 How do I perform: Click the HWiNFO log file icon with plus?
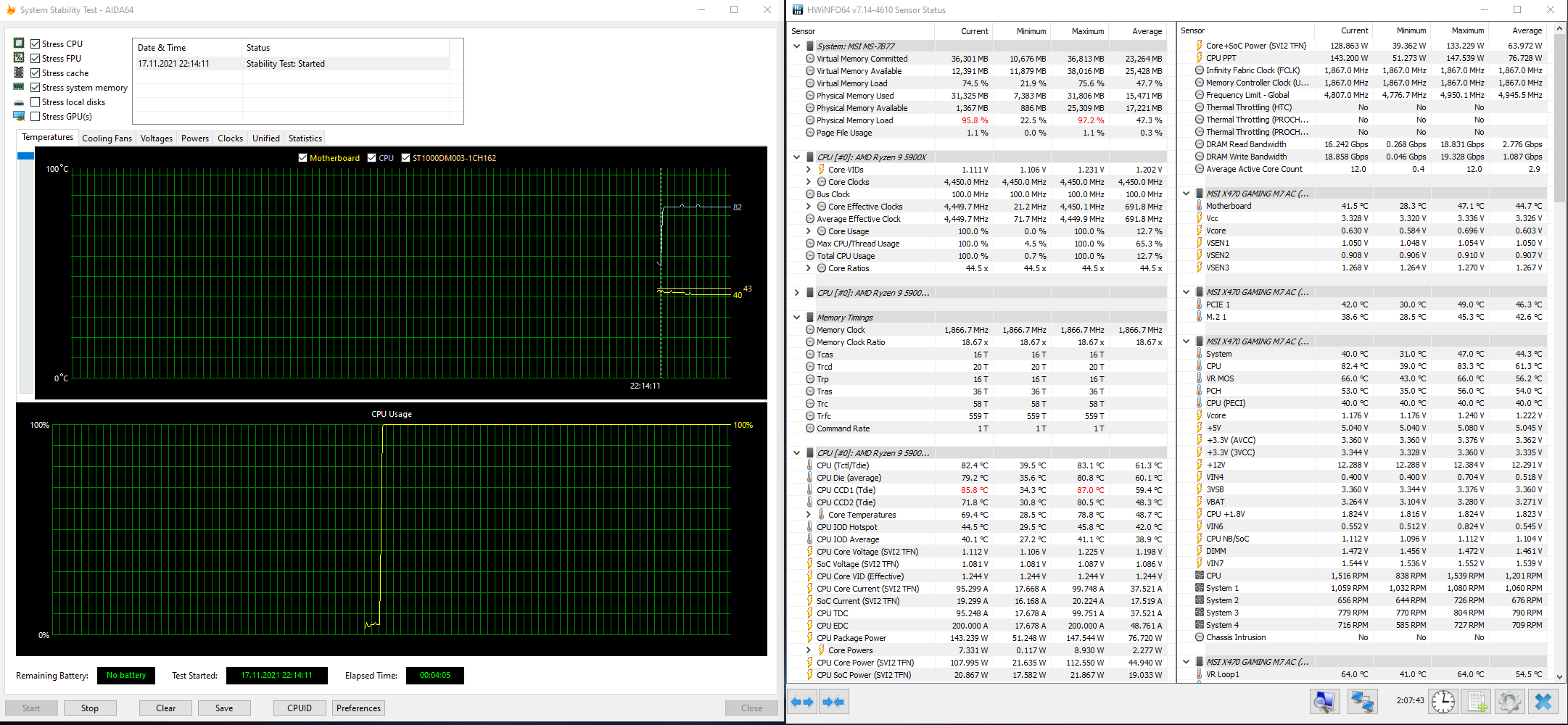1477,702
